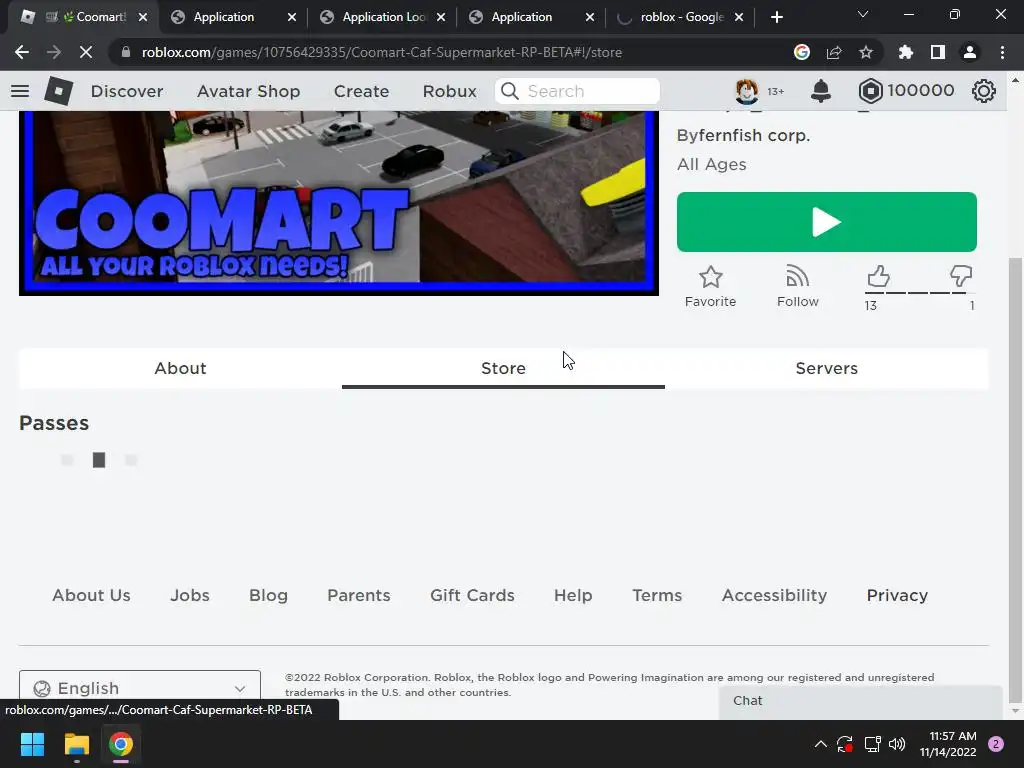This screenshot has height=768, width=1024.
Task: Start the game with green play button
Action: tap(827, 222)
